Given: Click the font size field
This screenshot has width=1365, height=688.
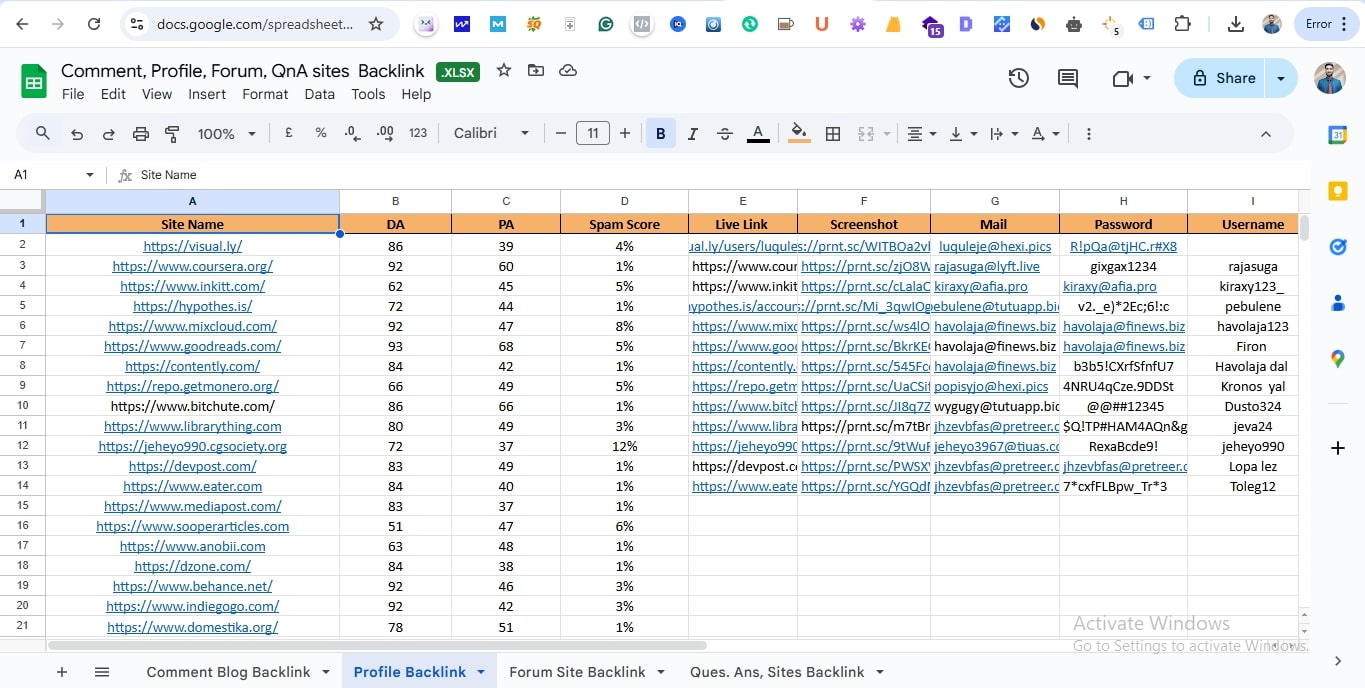Looking at the screenshot, I should pyautogui.click(x=593, y=133).
